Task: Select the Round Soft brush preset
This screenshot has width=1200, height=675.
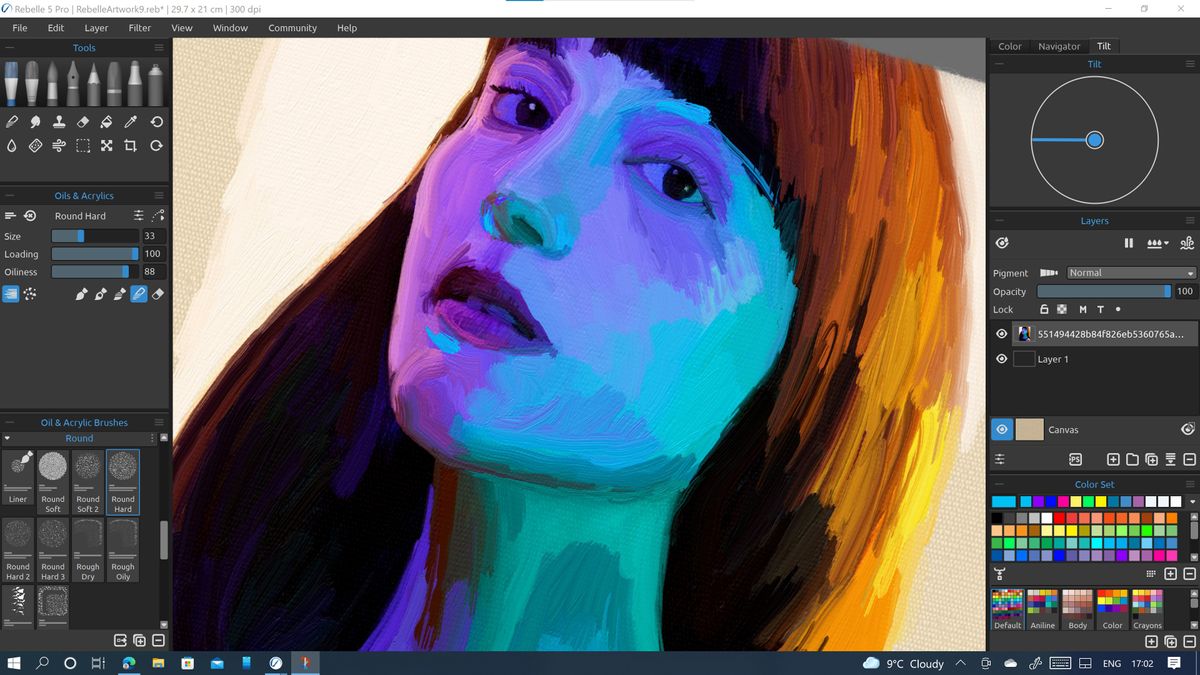Action: (52, 480)
